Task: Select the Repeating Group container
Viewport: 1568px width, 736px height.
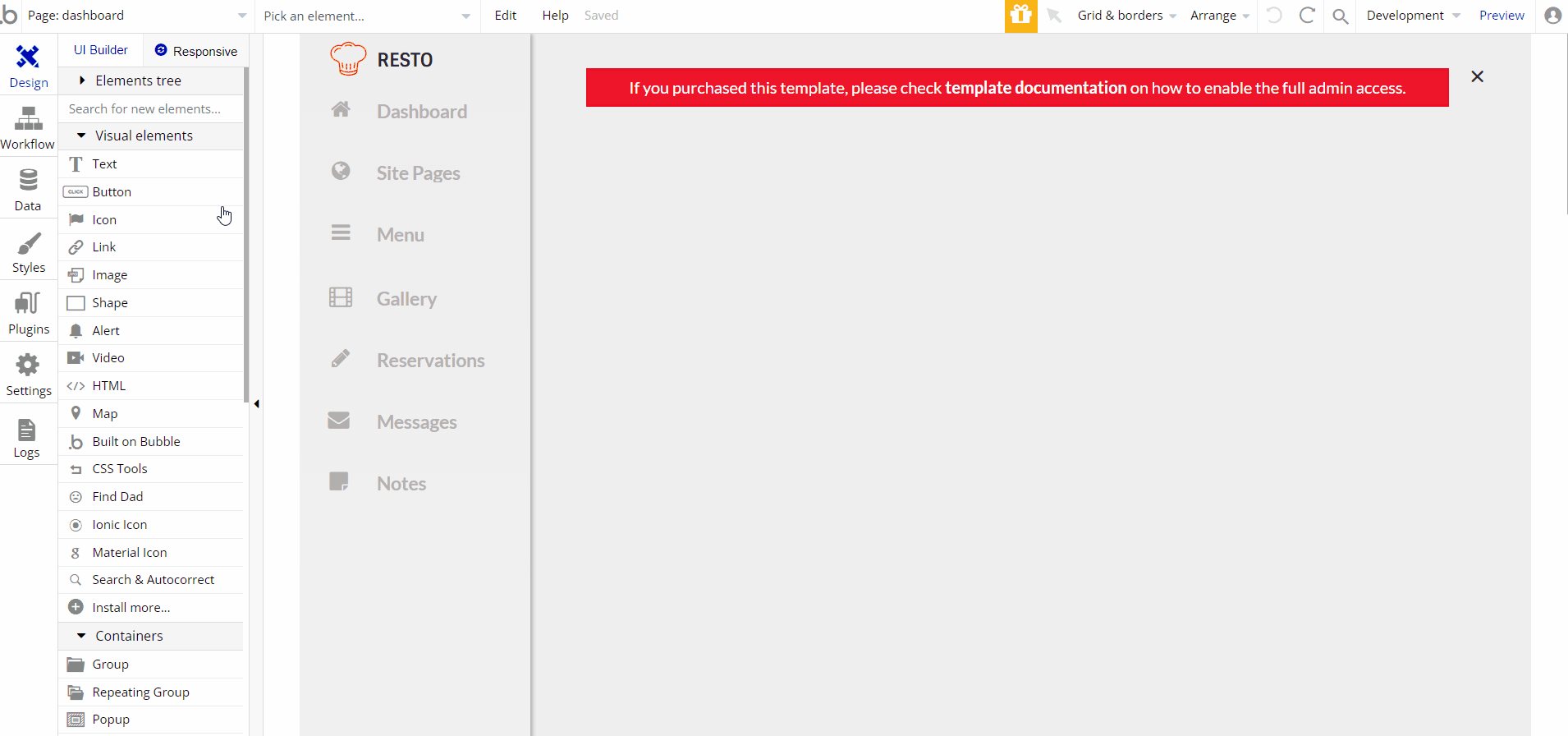Action: pyautogui.click(x=151, y=692)
